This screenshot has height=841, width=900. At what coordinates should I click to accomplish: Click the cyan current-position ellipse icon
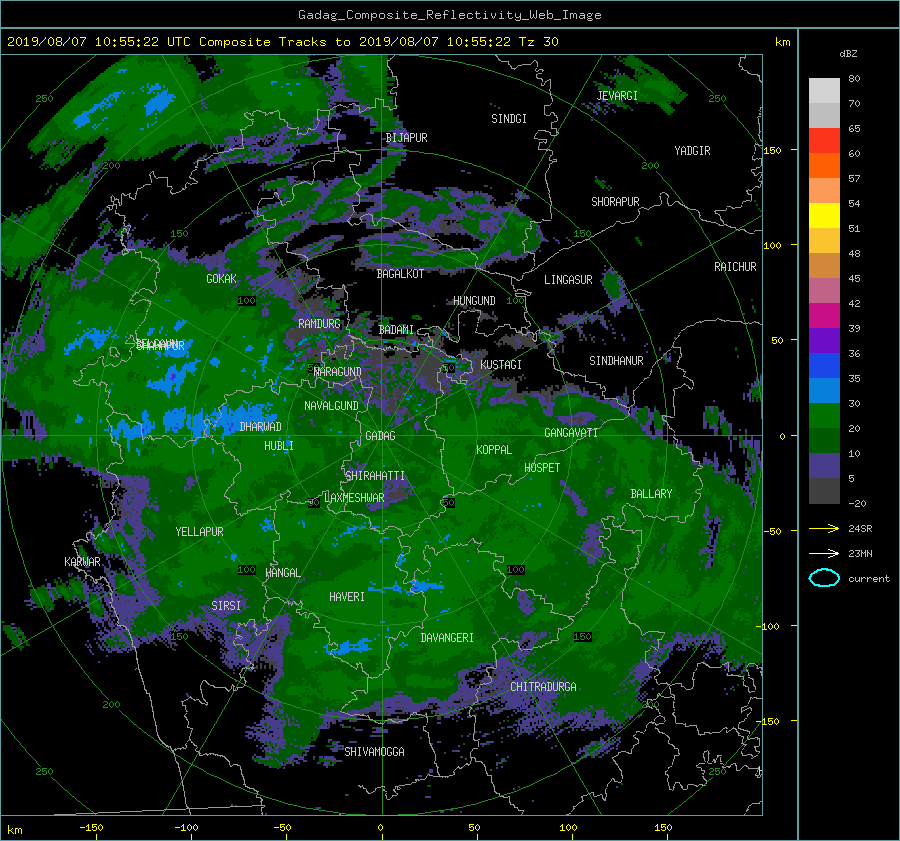pos(824,578)
